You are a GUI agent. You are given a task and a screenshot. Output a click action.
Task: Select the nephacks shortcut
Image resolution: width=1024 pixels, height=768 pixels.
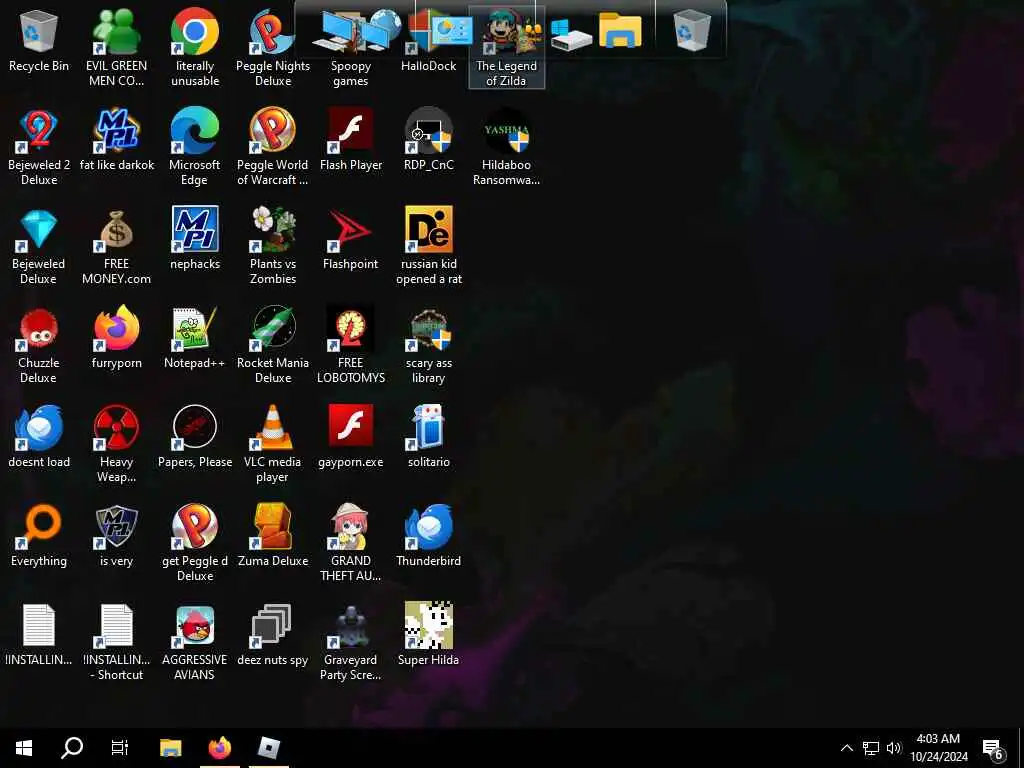pyautogui.click(x=195, y=239)
